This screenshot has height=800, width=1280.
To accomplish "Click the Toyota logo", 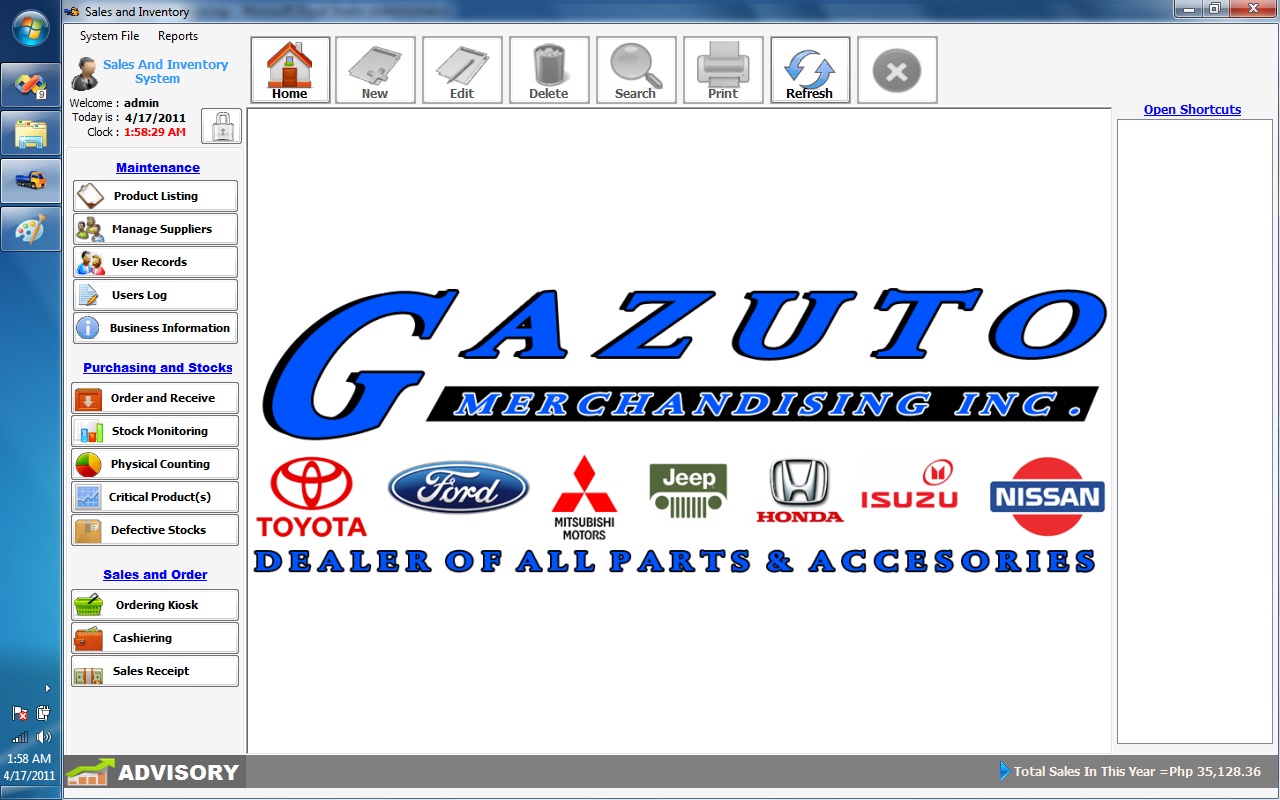I will point(311,497).
